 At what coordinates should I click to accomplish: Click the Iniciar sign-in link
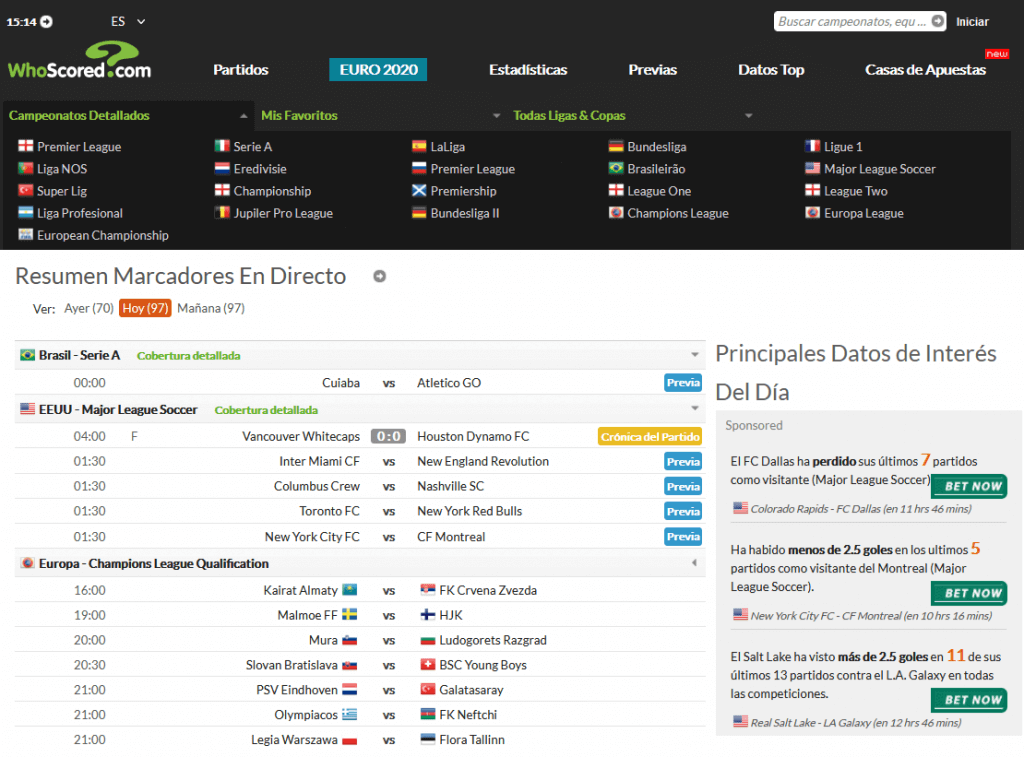tap(972, 22)
